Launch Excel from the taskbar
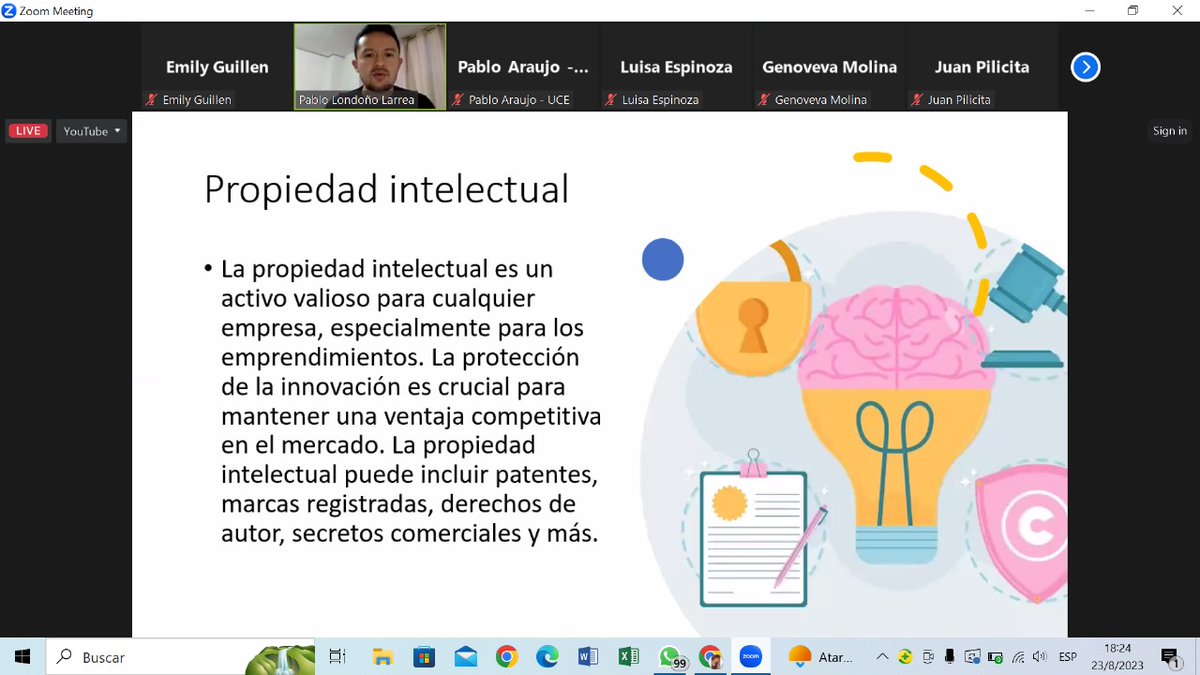Image resolution: width=1200 pixels, height=675 pixels. [627, 657]
